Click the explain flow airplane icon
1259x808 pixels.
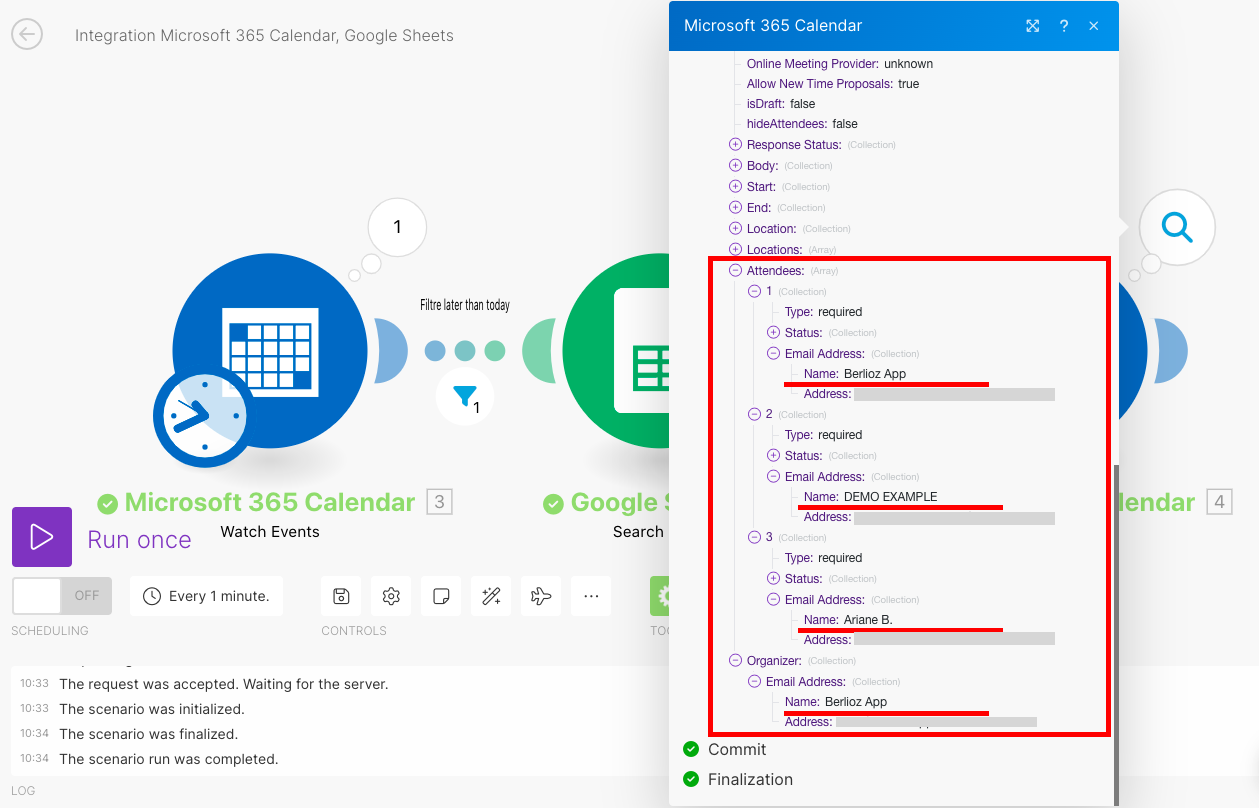tap(541, 596)
